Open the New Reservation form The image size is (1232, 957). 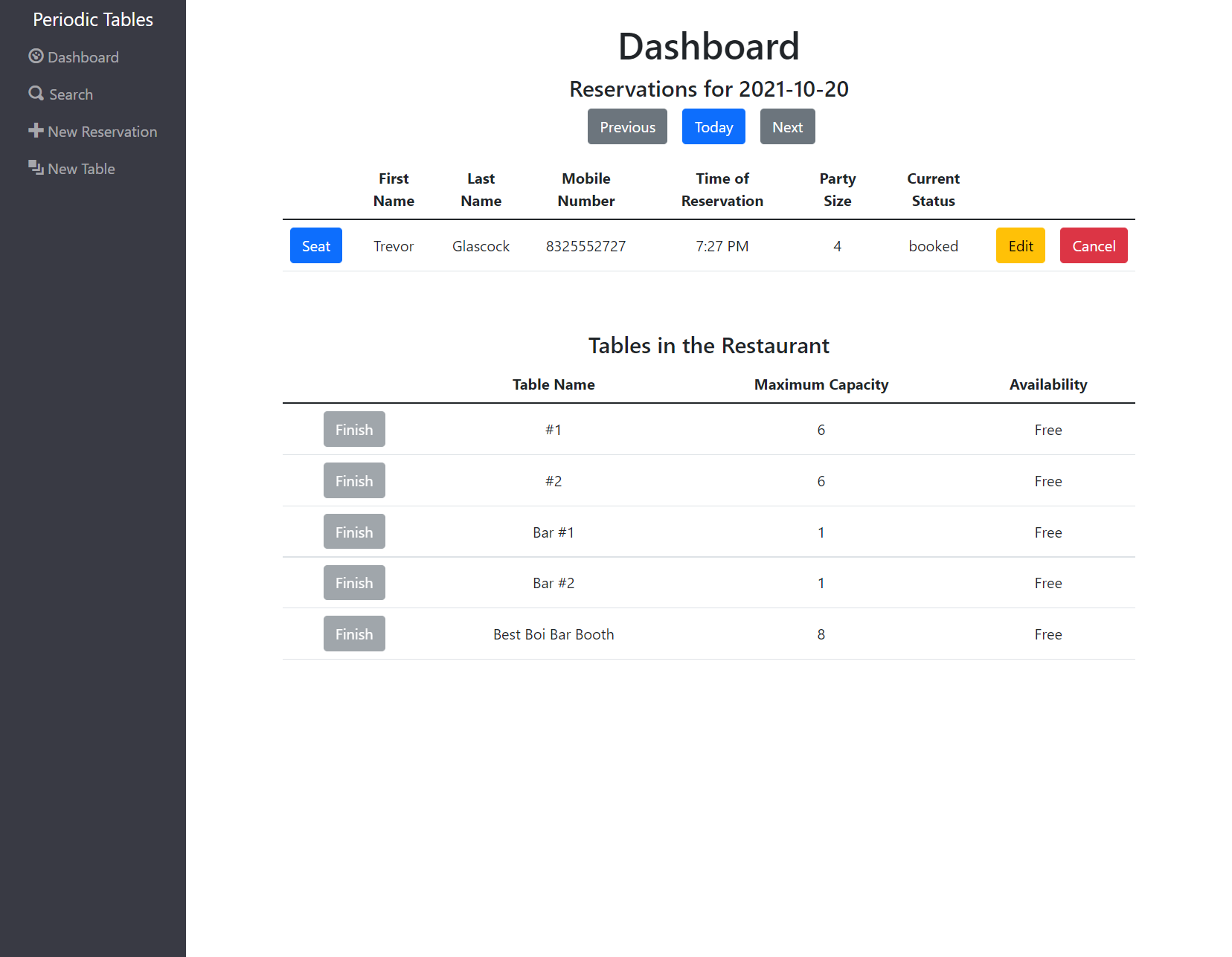101,131
